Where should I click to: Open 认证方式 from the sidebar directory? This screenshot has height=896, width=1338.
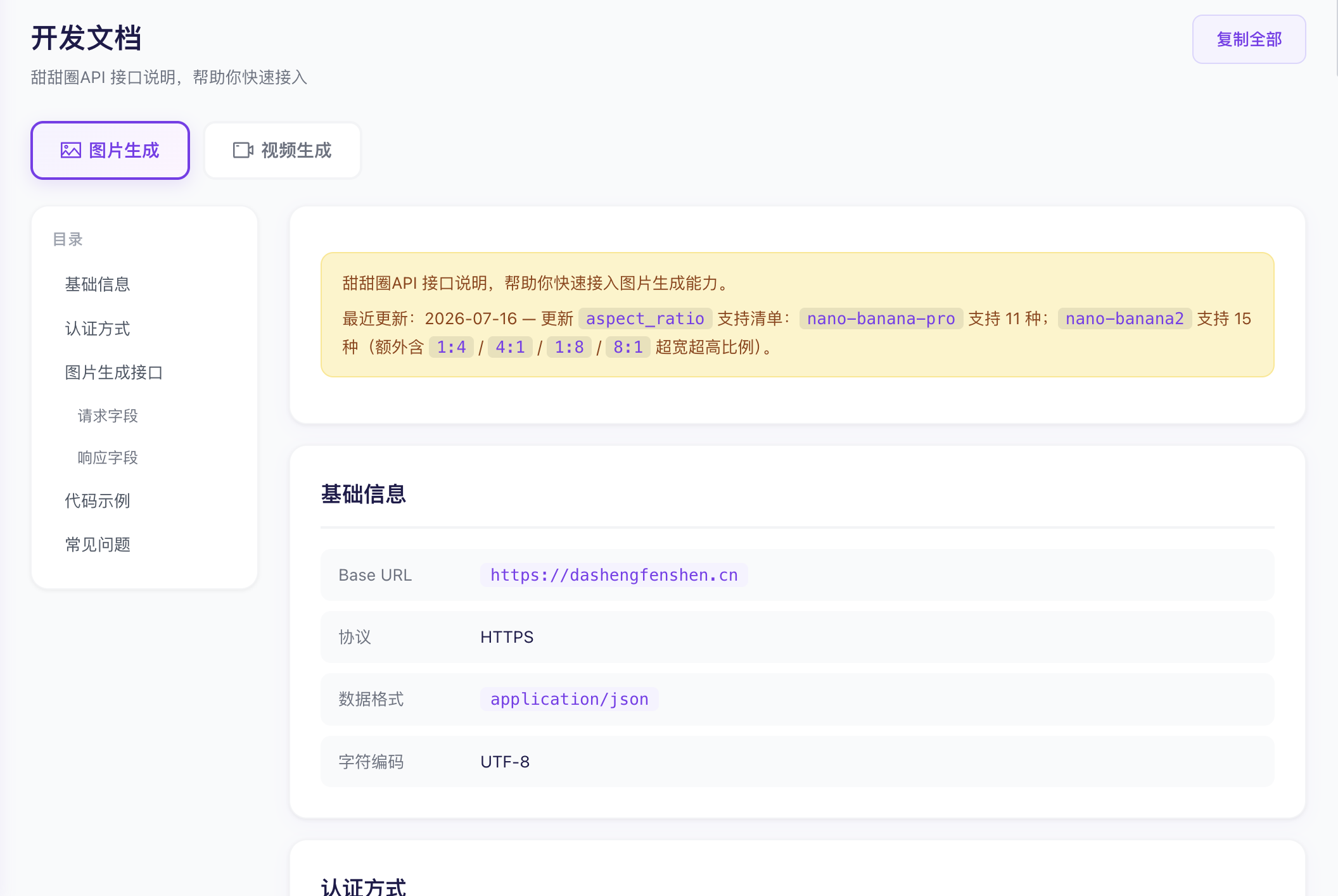98,329
